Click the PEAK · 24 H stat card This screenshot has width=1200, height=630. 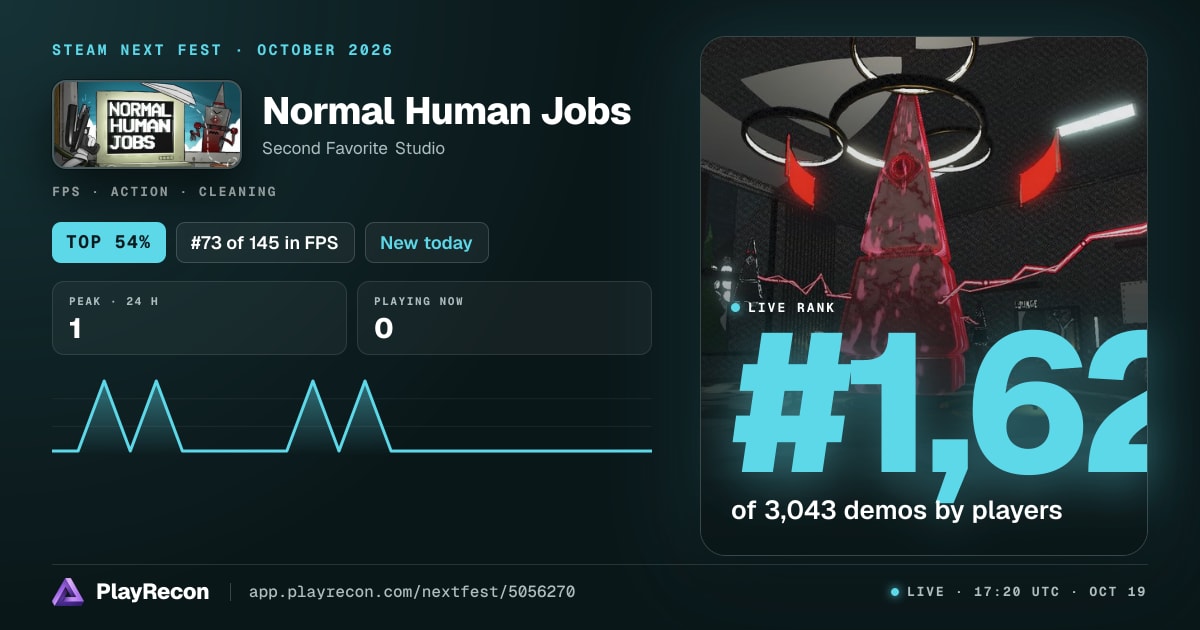[x=199, y=318]
